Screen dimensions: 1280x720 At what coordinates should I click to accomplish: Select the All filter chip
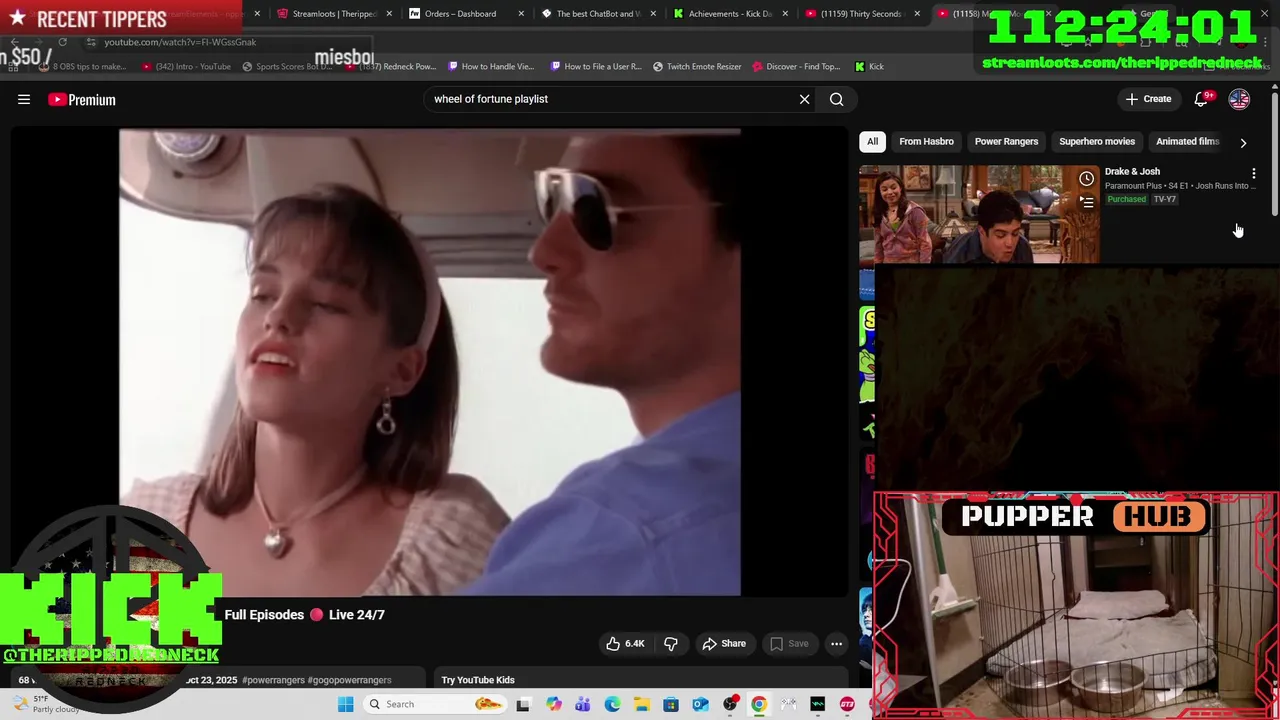pos(872,141)
